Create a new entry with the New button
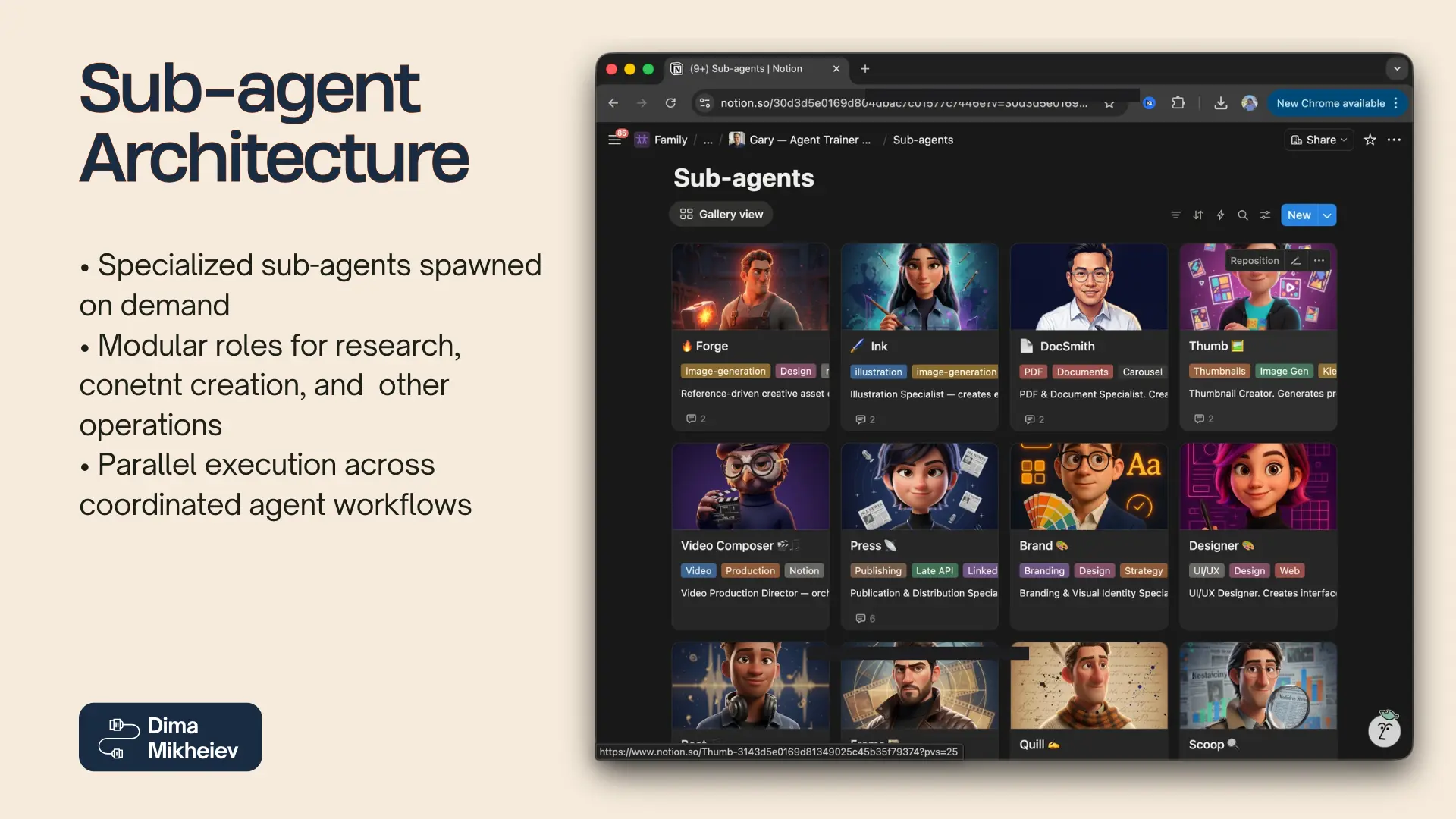Screen dimensions: 1456x819 1299,215
